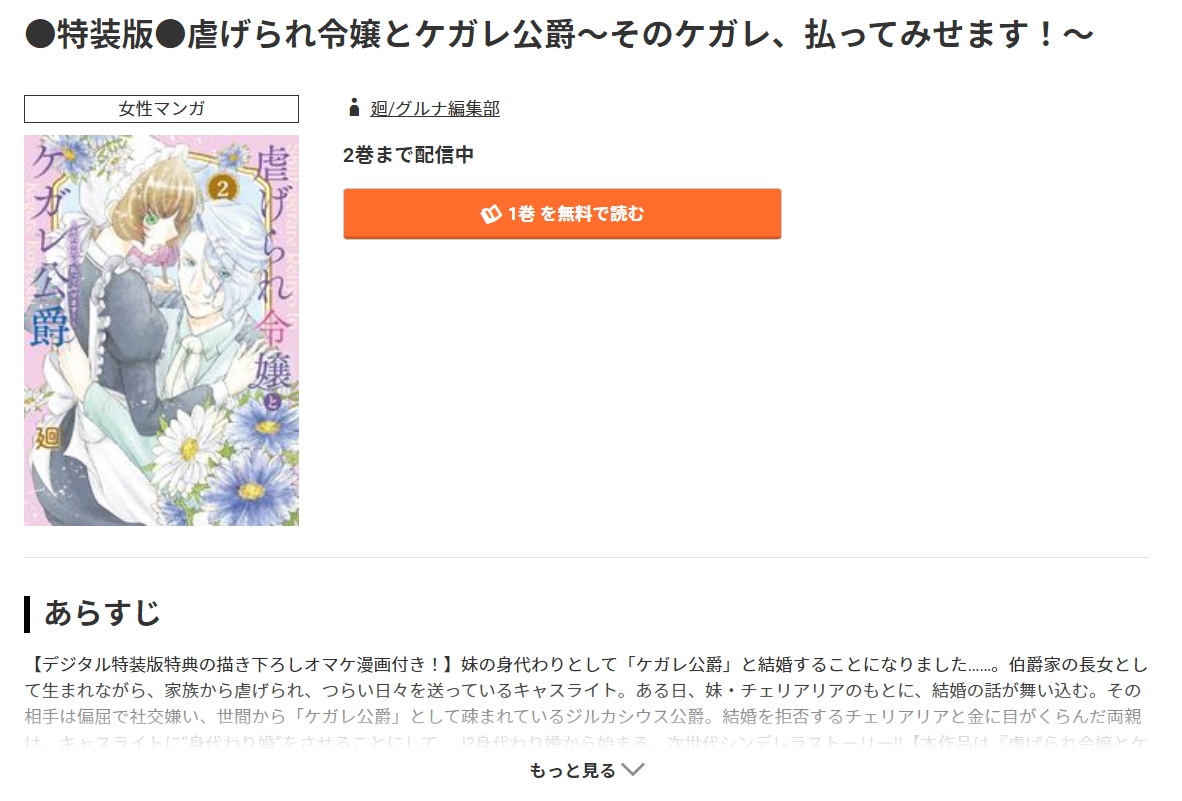The height and width of the screenshot is (801, 1182).
Task: Click the book icon on the orange button
Action: (x=491, y=214)
